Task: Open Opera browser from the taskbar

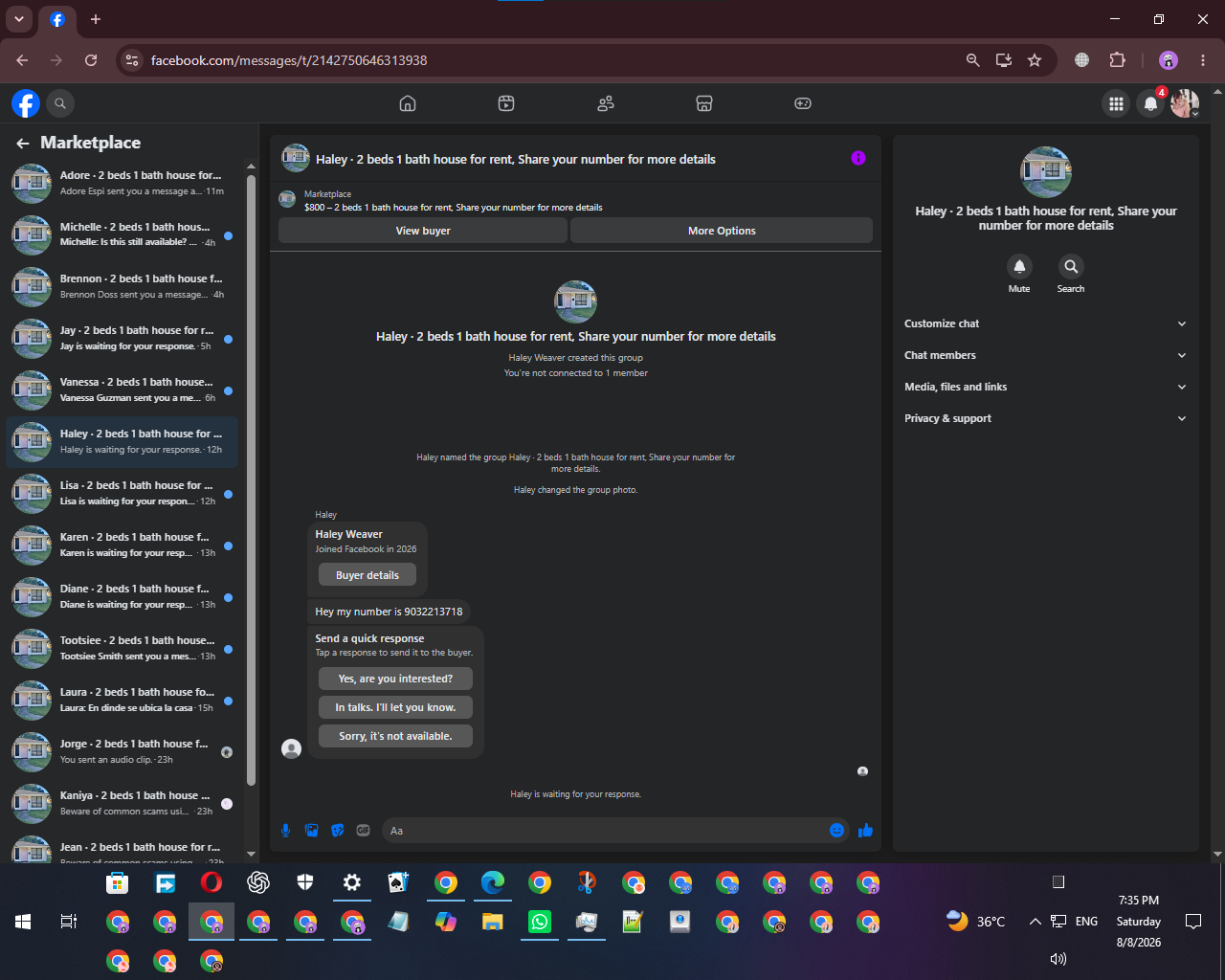Action: click(x=211, y=882)
